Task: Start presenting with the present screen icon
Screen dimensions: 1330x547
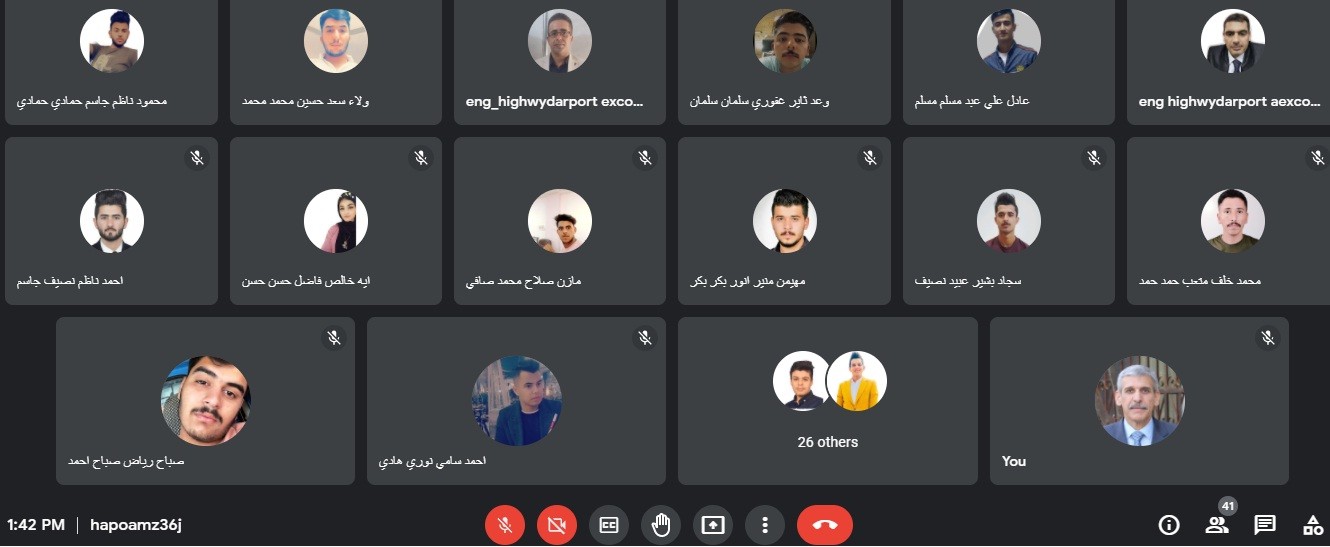Action: 713,524
